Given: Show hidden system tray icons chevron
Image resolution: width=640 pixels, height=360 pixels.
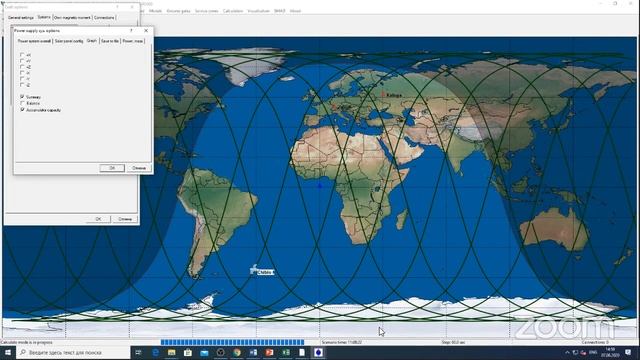Looking at the screenshot, I should (567, 352).
